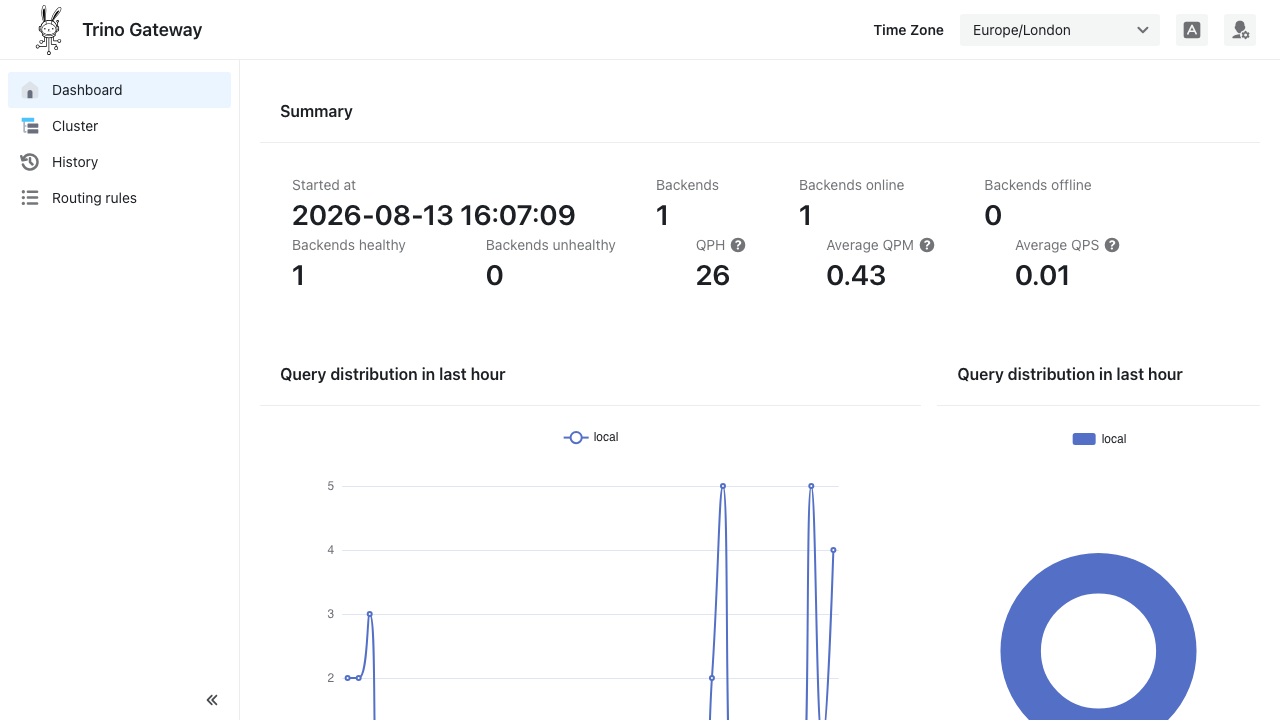The image size is (1280, 720).
Task: Select the Cluster menu item
Action: (119, 126)
